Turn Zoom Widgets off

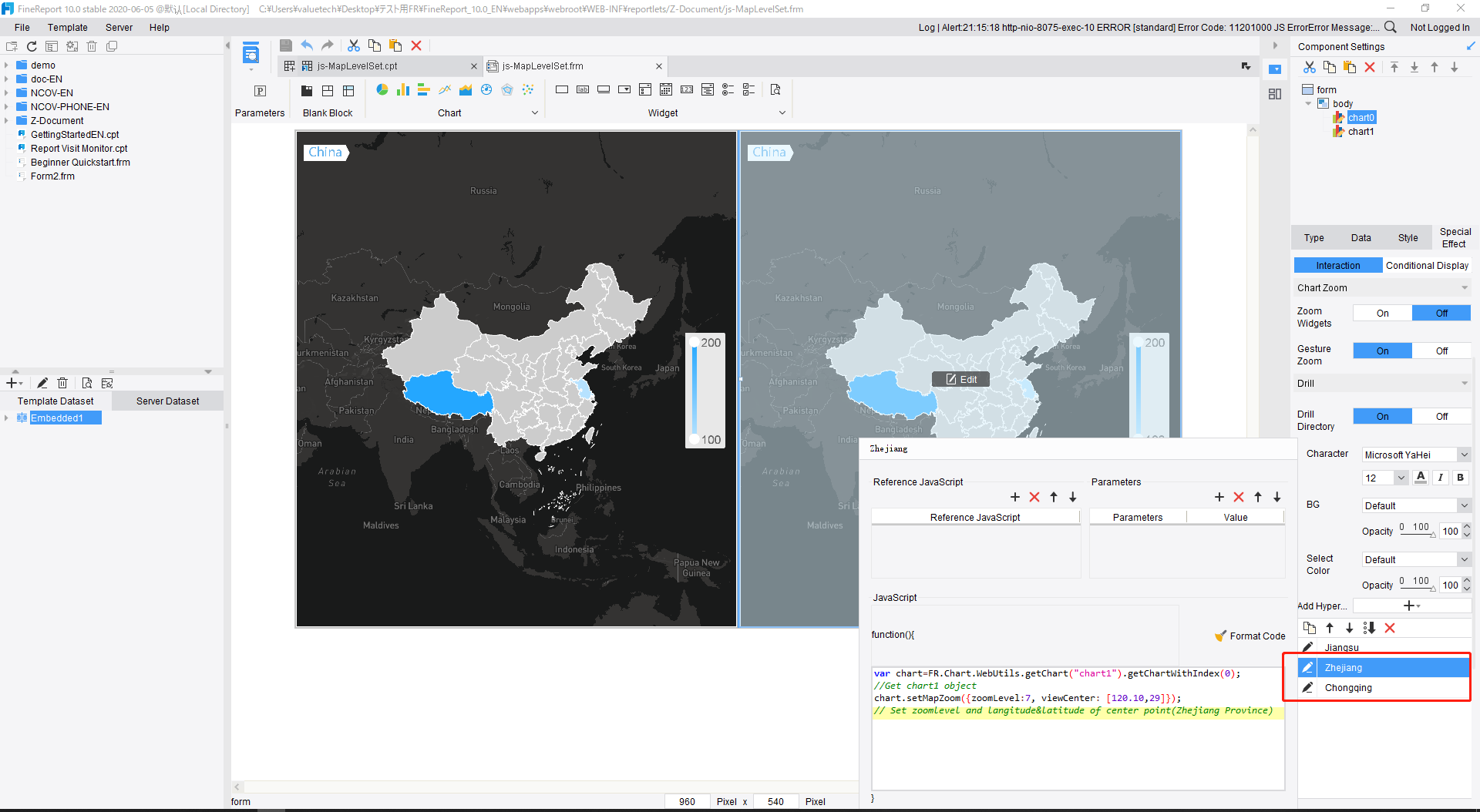pos(1441,313)
